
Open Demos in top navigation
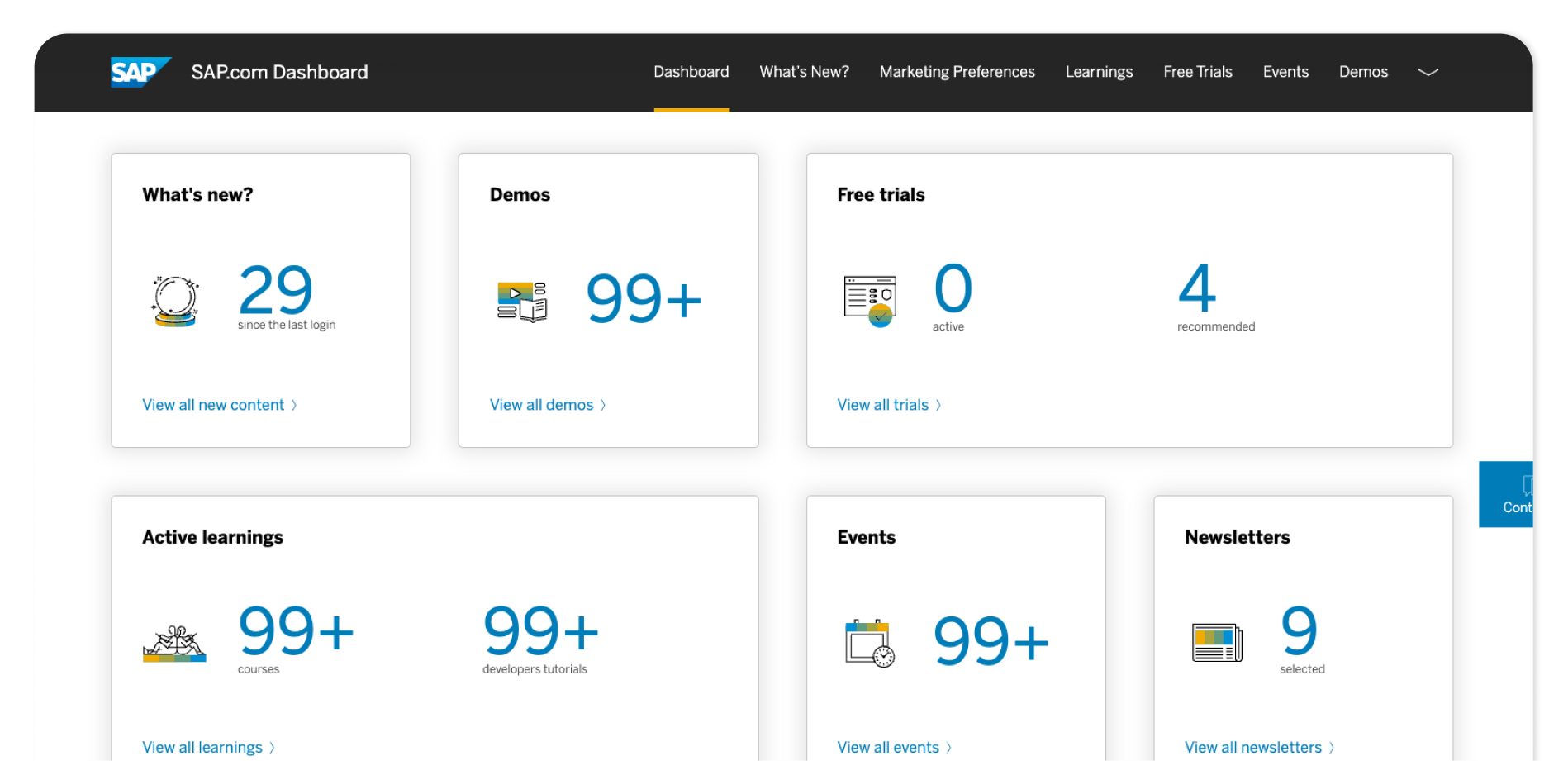[1363, 72]
